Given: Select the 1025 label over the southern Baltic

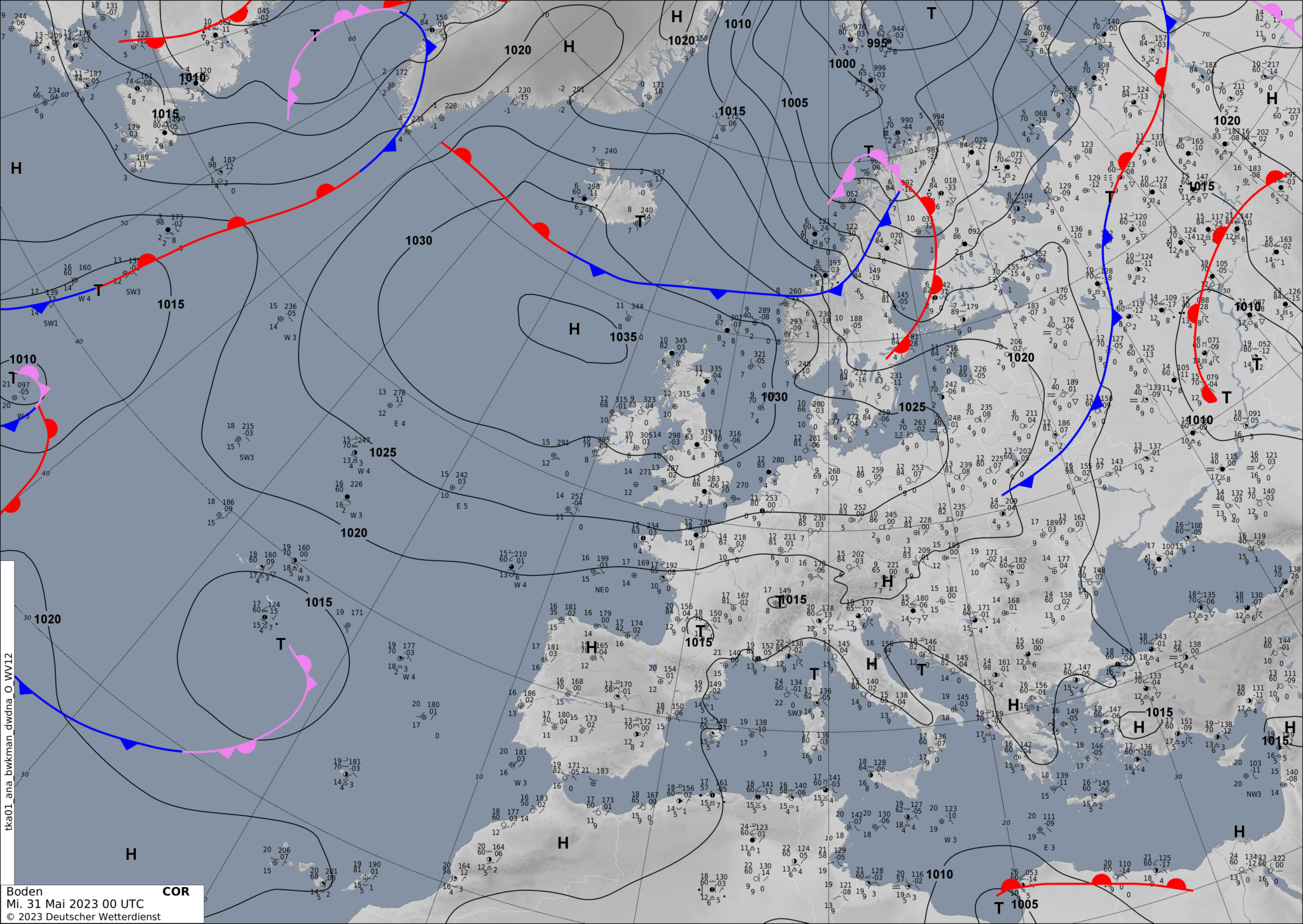Looking at the screenshot, I should coord(912,407).
